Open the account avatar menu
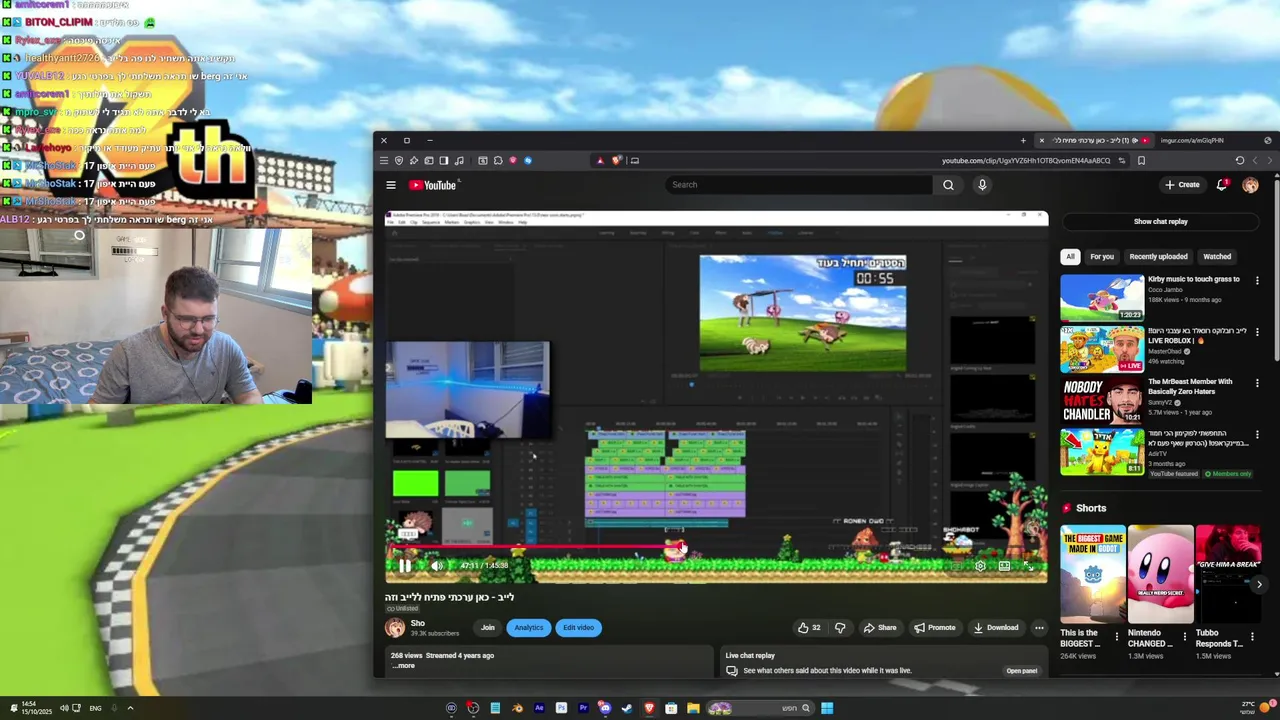1280x720 pixels. [x=1250, y=185]
